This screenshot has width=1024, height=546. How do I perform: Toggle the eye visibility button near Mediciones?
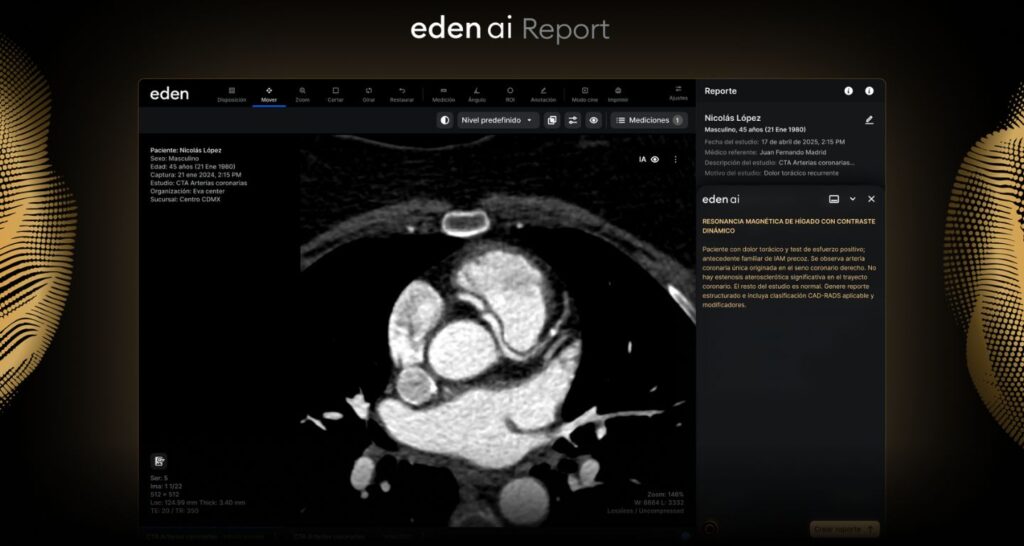click(x=594, y=120)
